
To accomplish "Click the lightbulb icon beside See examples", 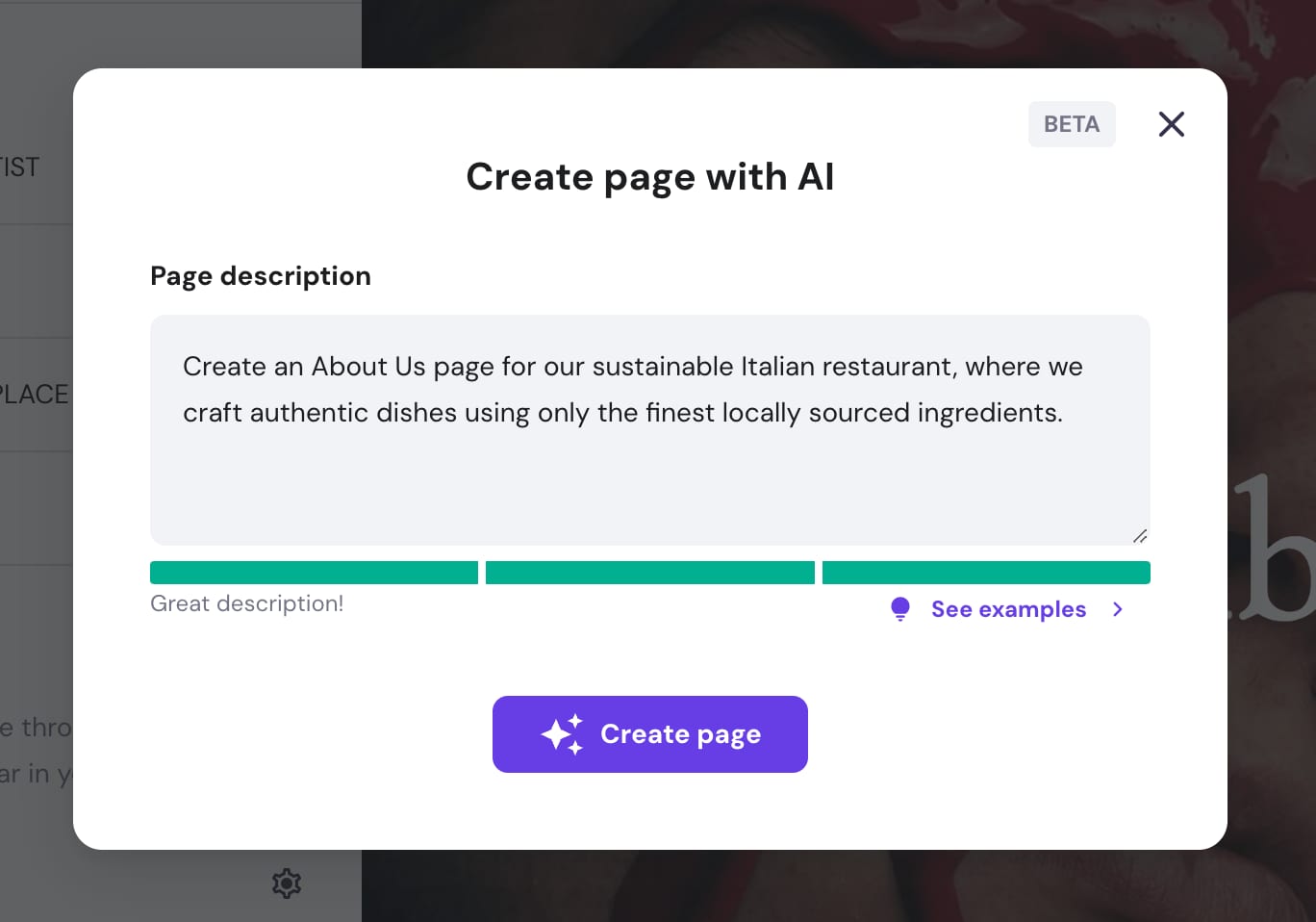I will pos(899,608).
